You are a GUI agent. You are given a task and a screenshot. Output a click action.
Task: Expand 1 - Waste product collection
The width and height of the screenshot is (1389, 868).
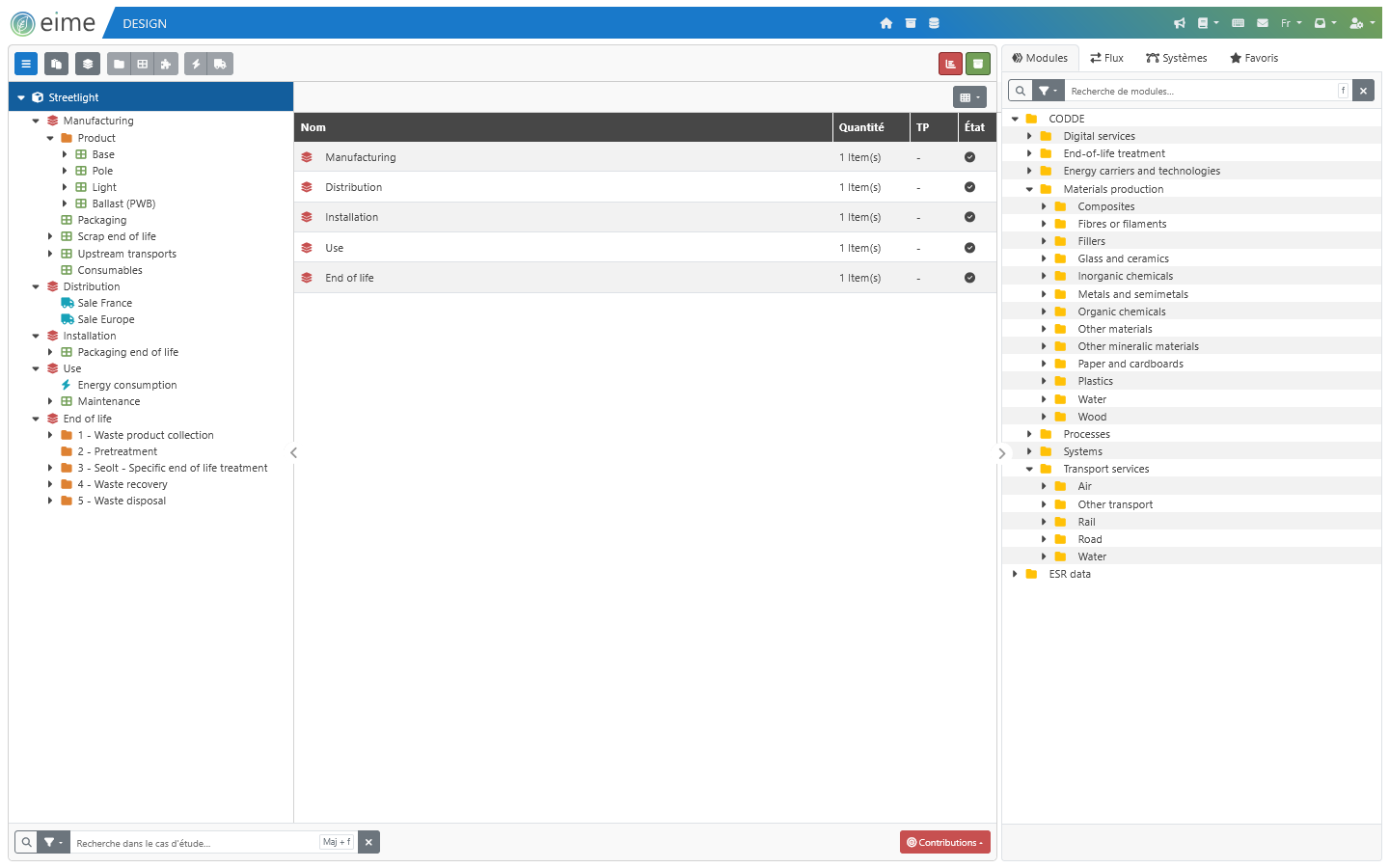click(50, 435)
